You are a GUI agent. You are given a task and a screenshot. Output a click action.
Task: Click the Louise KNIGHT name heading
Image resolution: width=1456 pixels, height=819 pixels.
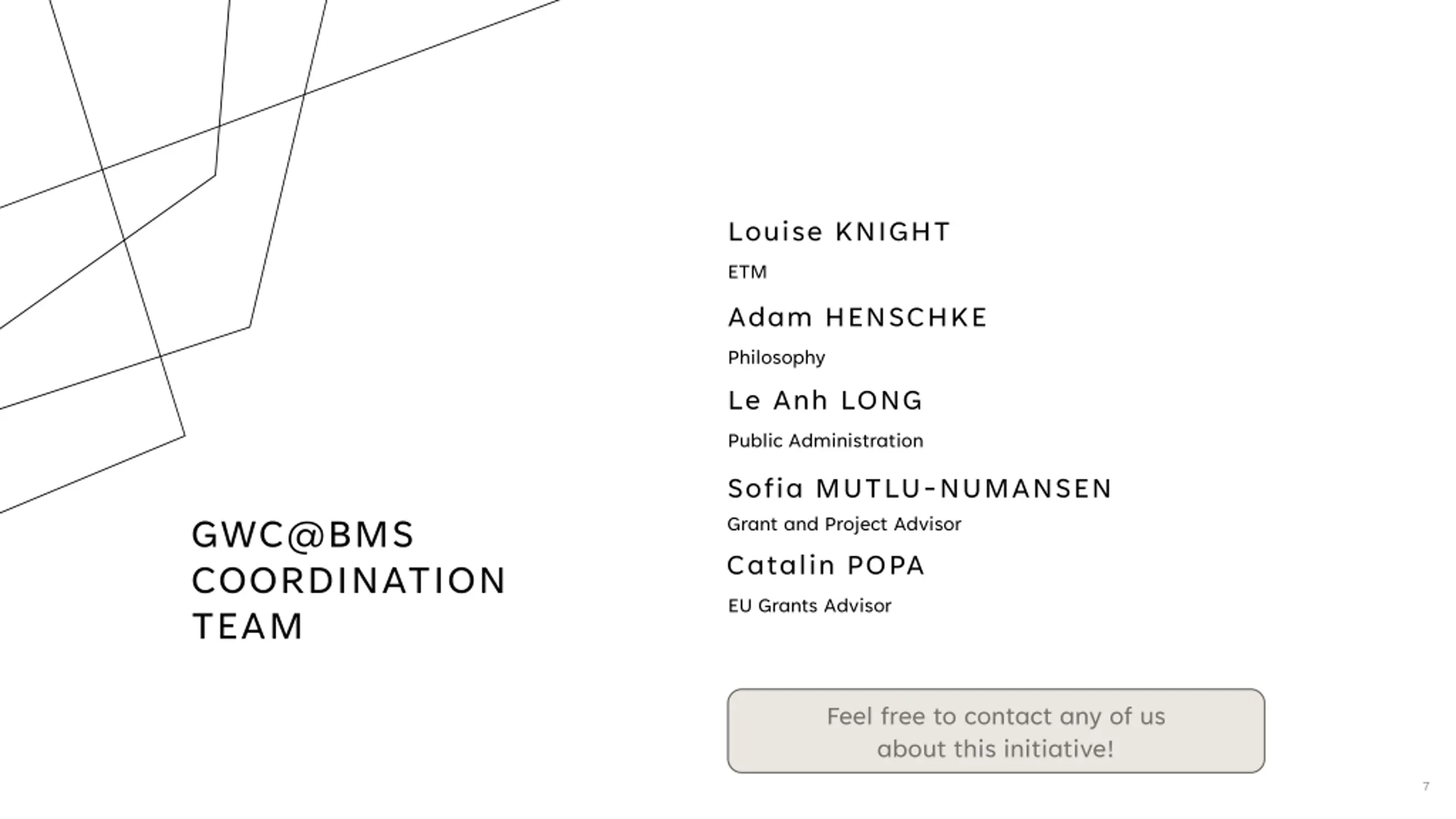pos(839,231)
